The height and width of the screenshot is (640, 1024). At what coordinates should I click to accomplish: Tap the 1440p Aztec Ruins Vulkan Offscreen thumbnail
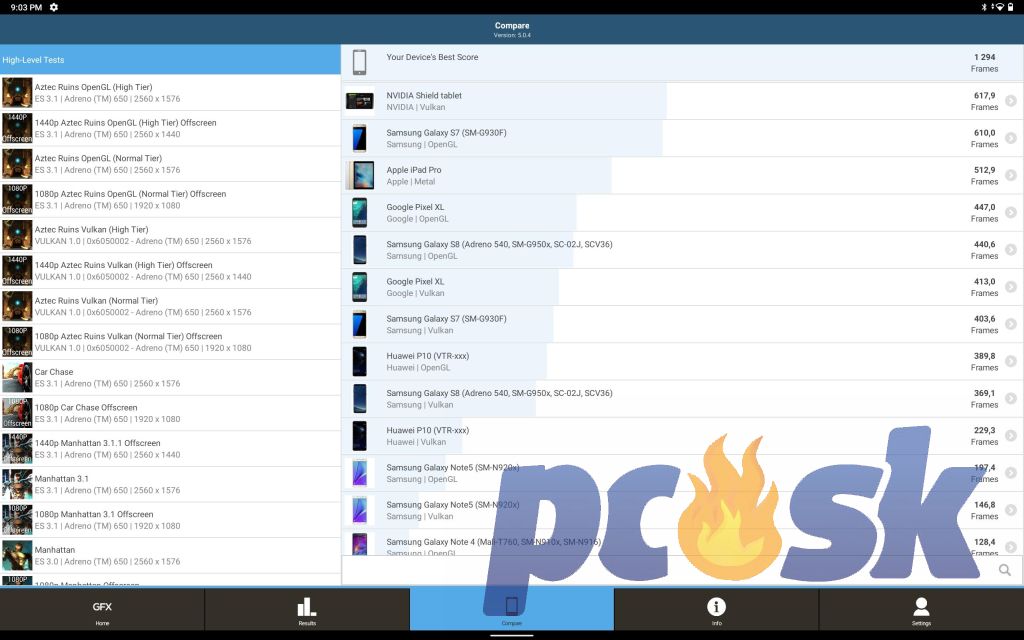point(17,270)
